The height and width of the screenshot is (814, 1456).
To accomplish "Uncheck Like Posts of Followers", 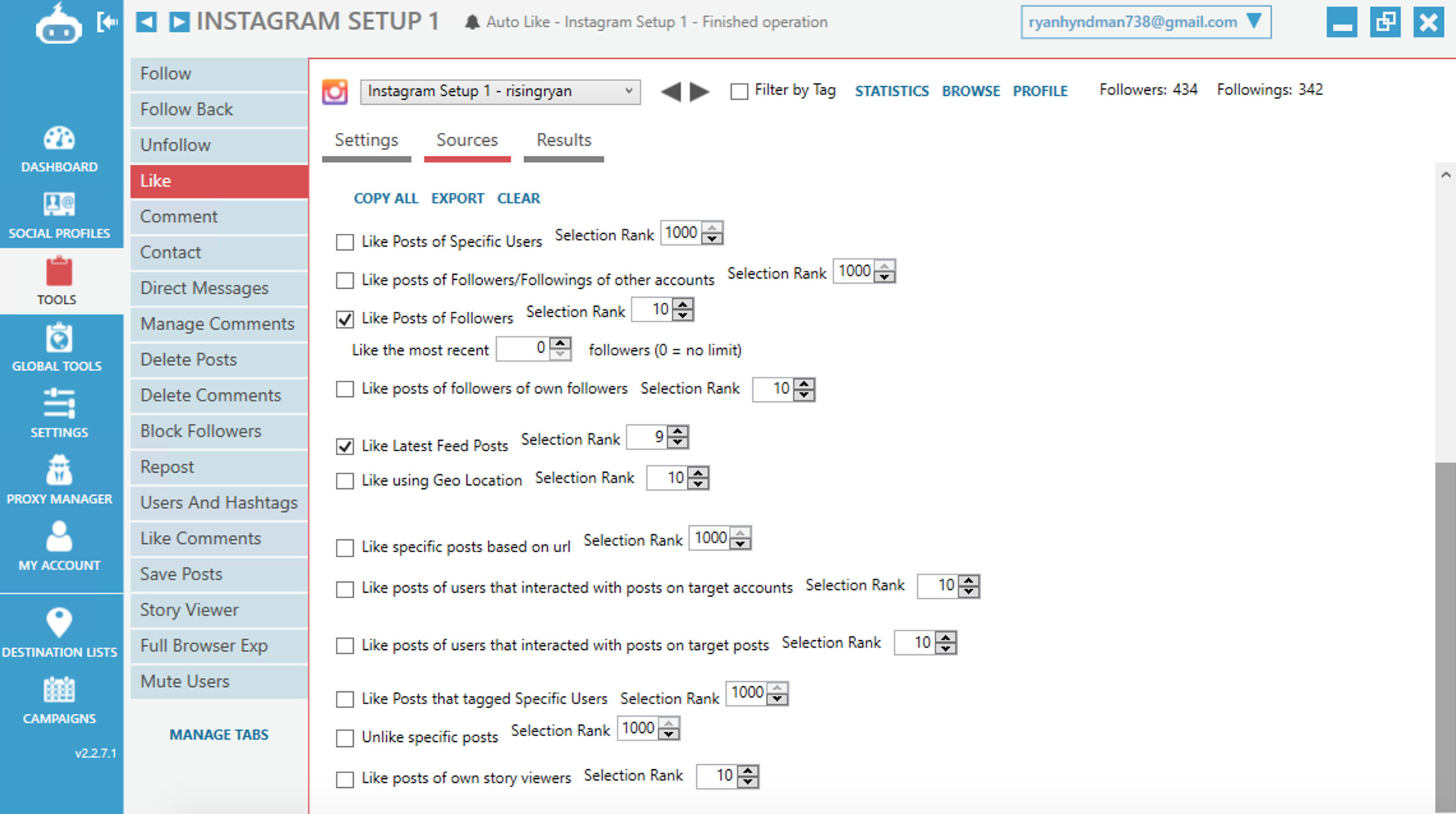I will [x=345, y=319].
